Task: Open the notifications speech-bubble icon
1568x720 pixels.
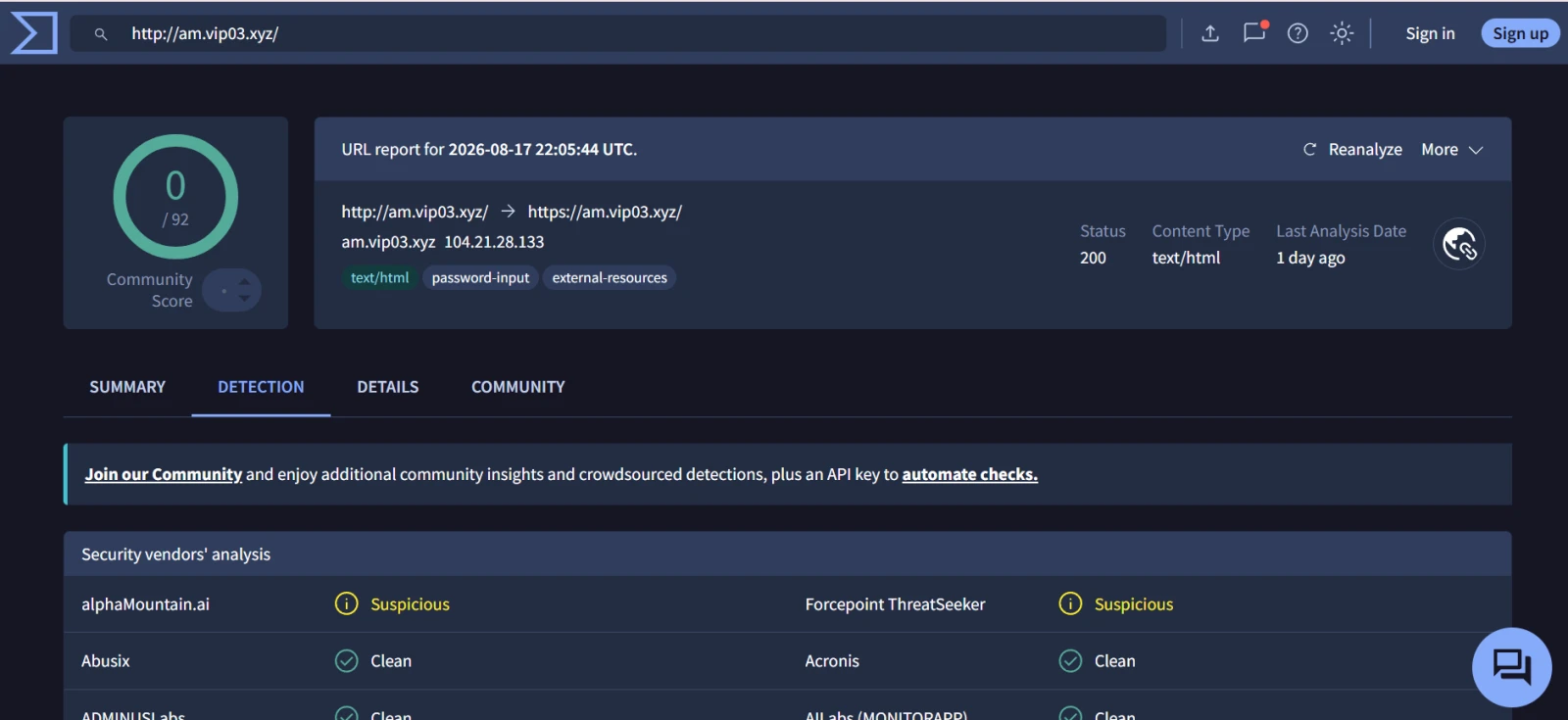Action: pyautogui.click(x=1254, y=32)
